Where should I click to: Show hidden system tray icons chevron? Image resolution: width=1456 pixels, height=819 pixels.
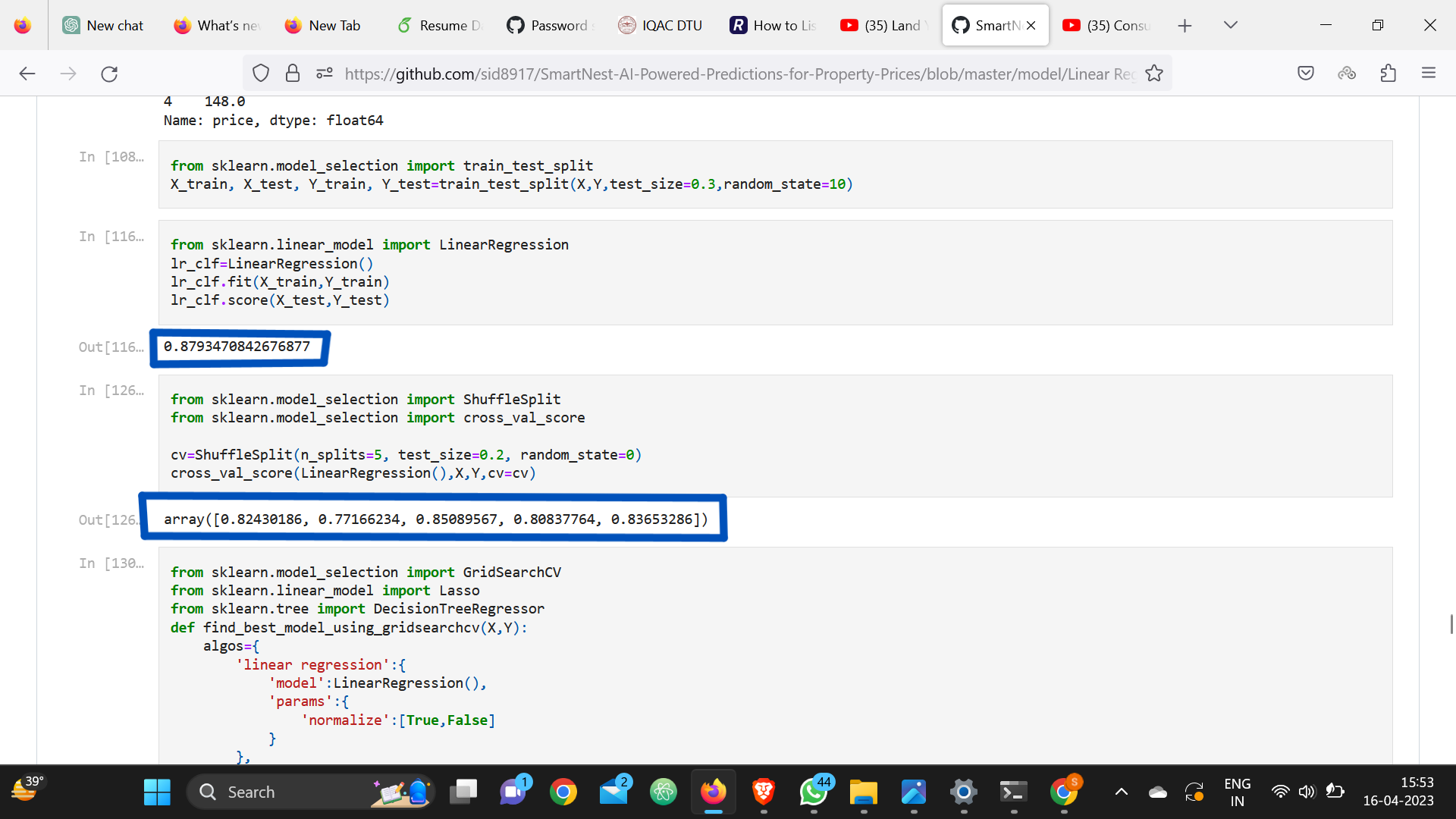tap(1121, 792)
